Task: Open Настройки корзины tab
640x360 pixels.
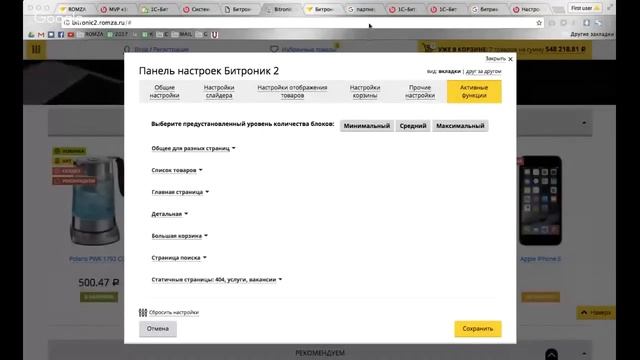Action: click(x=365, y=91)
